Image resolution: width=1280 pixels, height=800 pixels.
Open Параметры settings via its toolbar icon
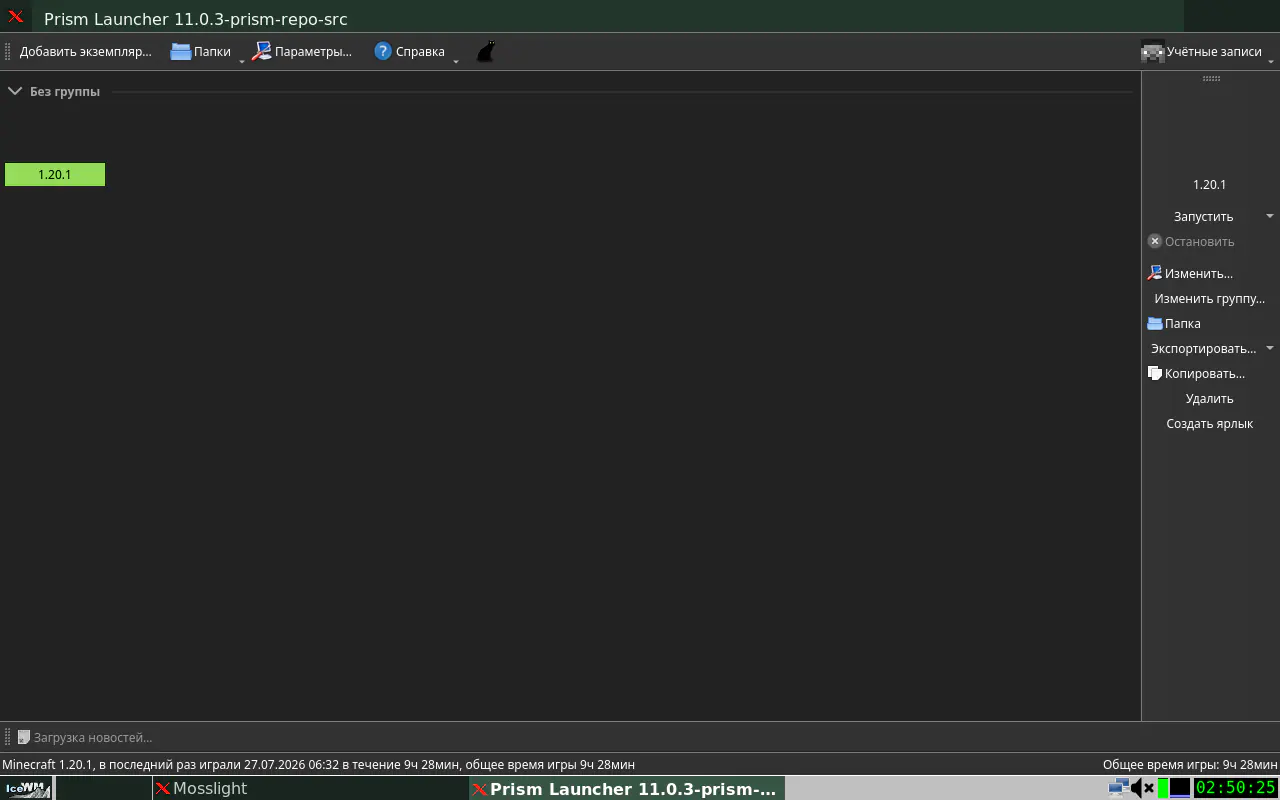[x=262, y=51]
